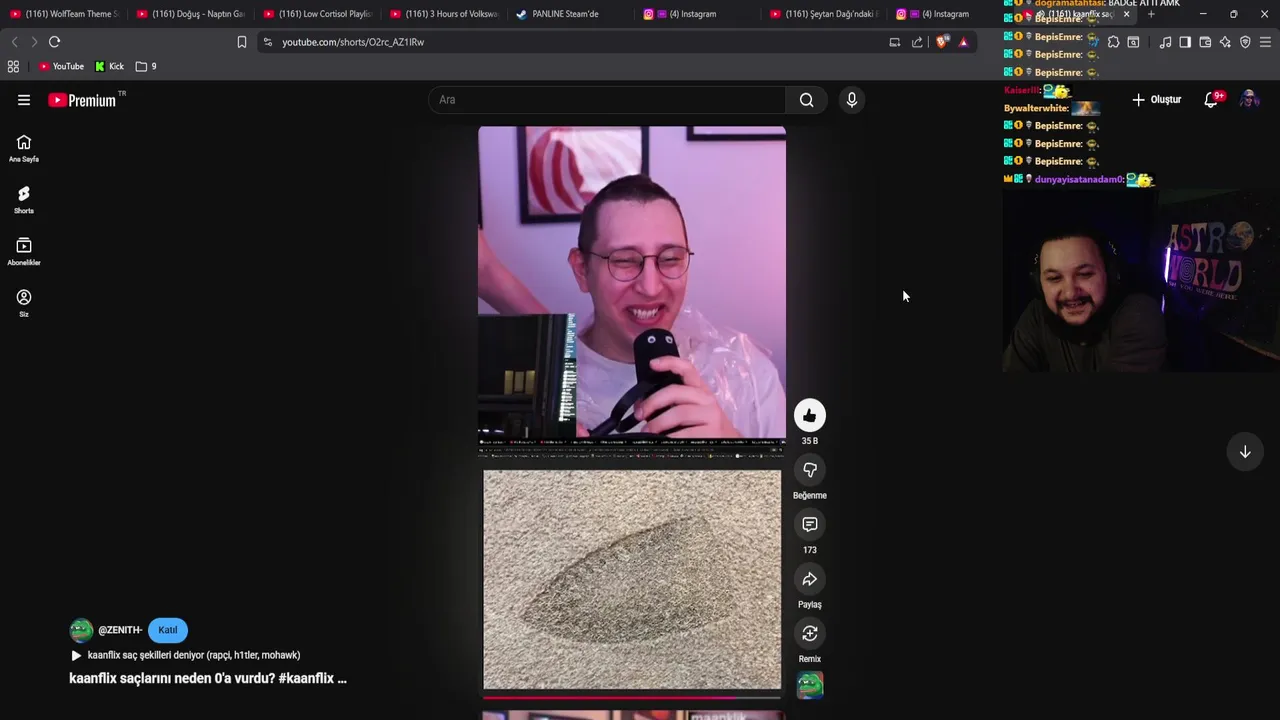
Task: Open the Brave Wallet icon
Action: coord(1205,42)
